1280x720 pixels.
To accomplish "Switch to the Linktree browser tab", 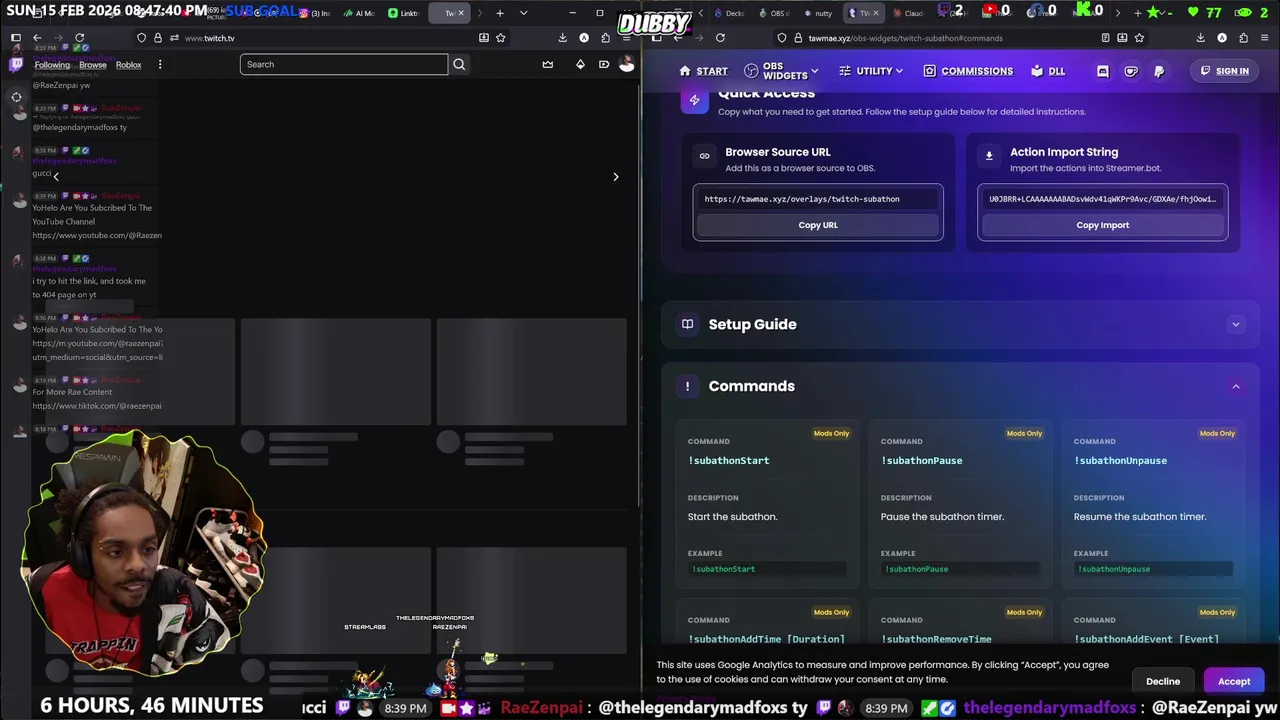I will (x=402, y=13).
